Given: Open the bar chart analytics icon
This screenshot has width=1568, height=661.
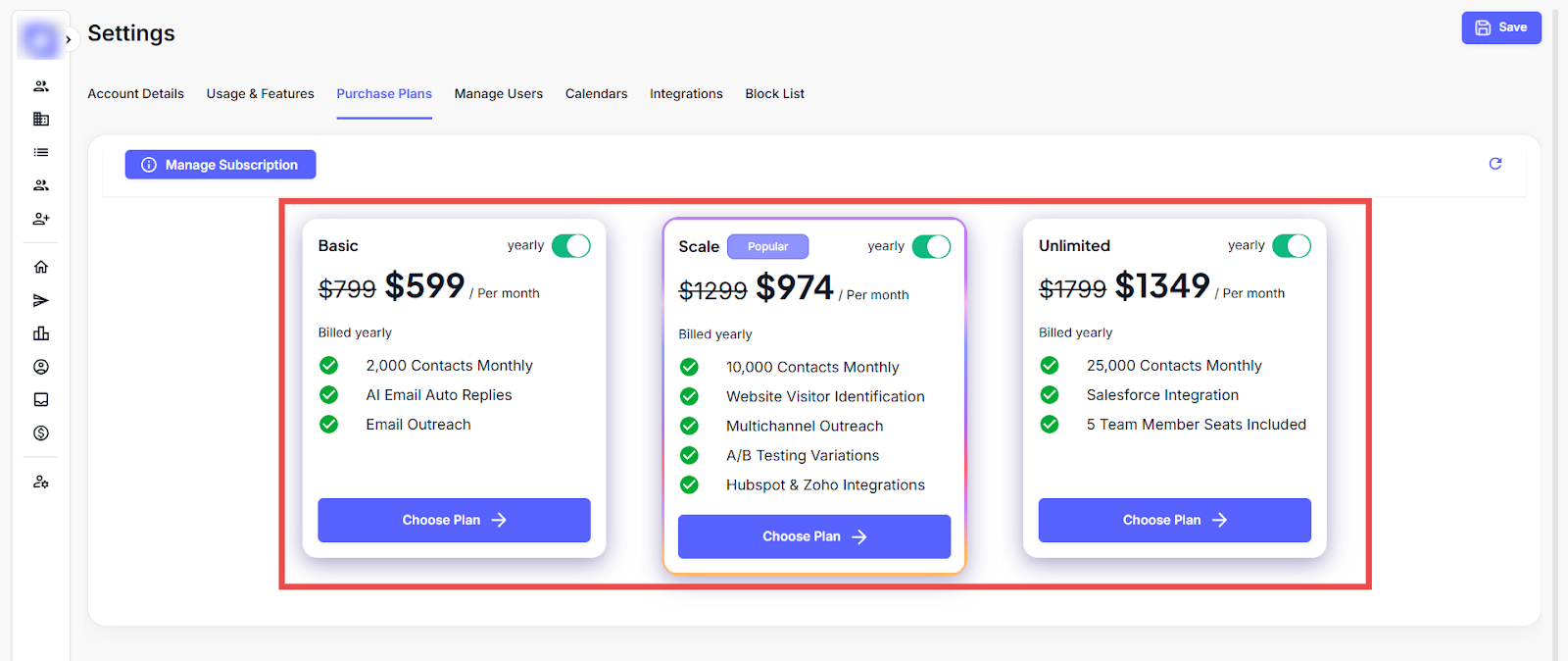Looking at the screenshot, I should point(41,333).
